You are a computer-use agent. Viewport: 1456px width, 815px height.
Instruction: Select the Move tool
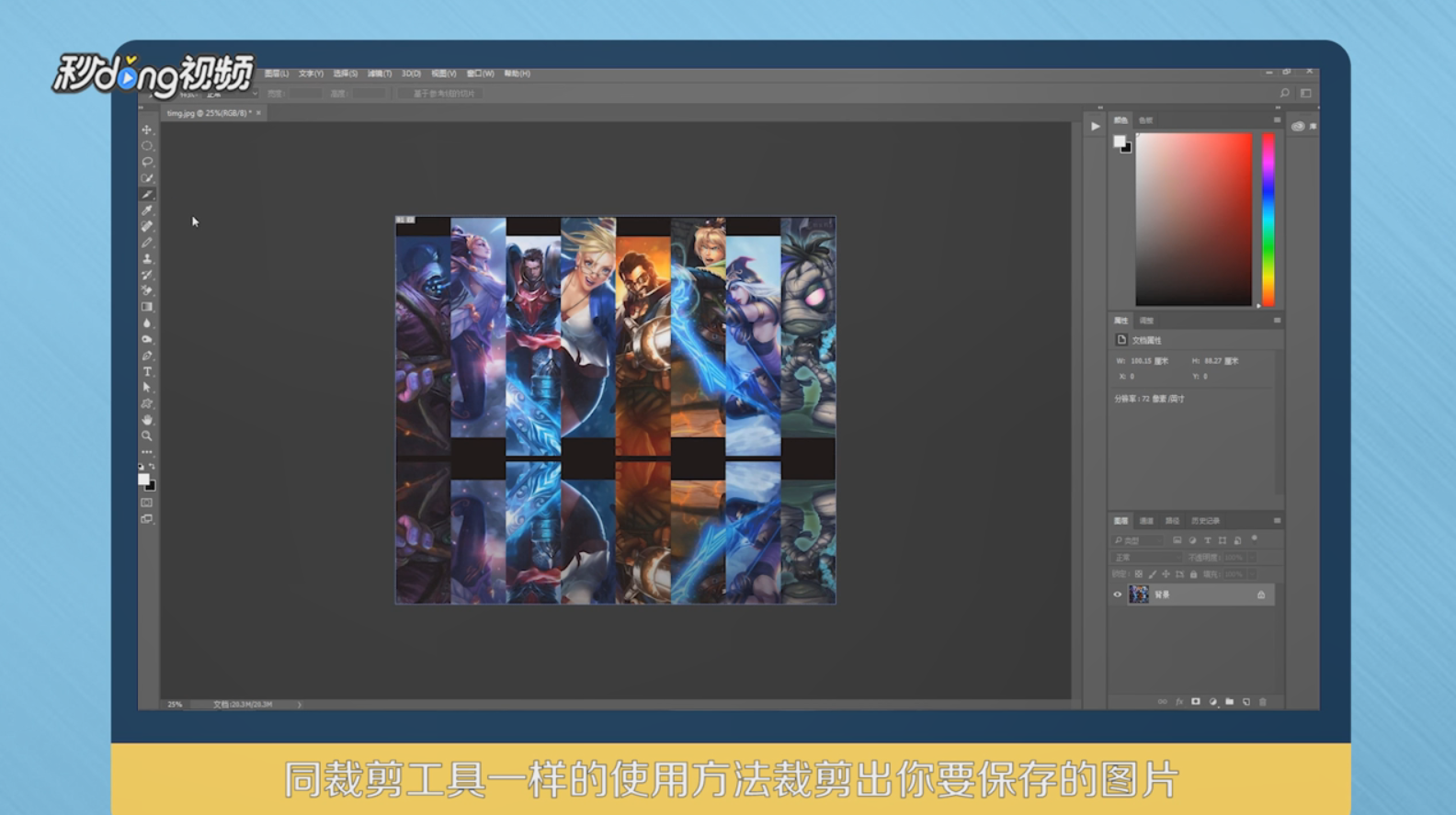[x=147, y=130]
